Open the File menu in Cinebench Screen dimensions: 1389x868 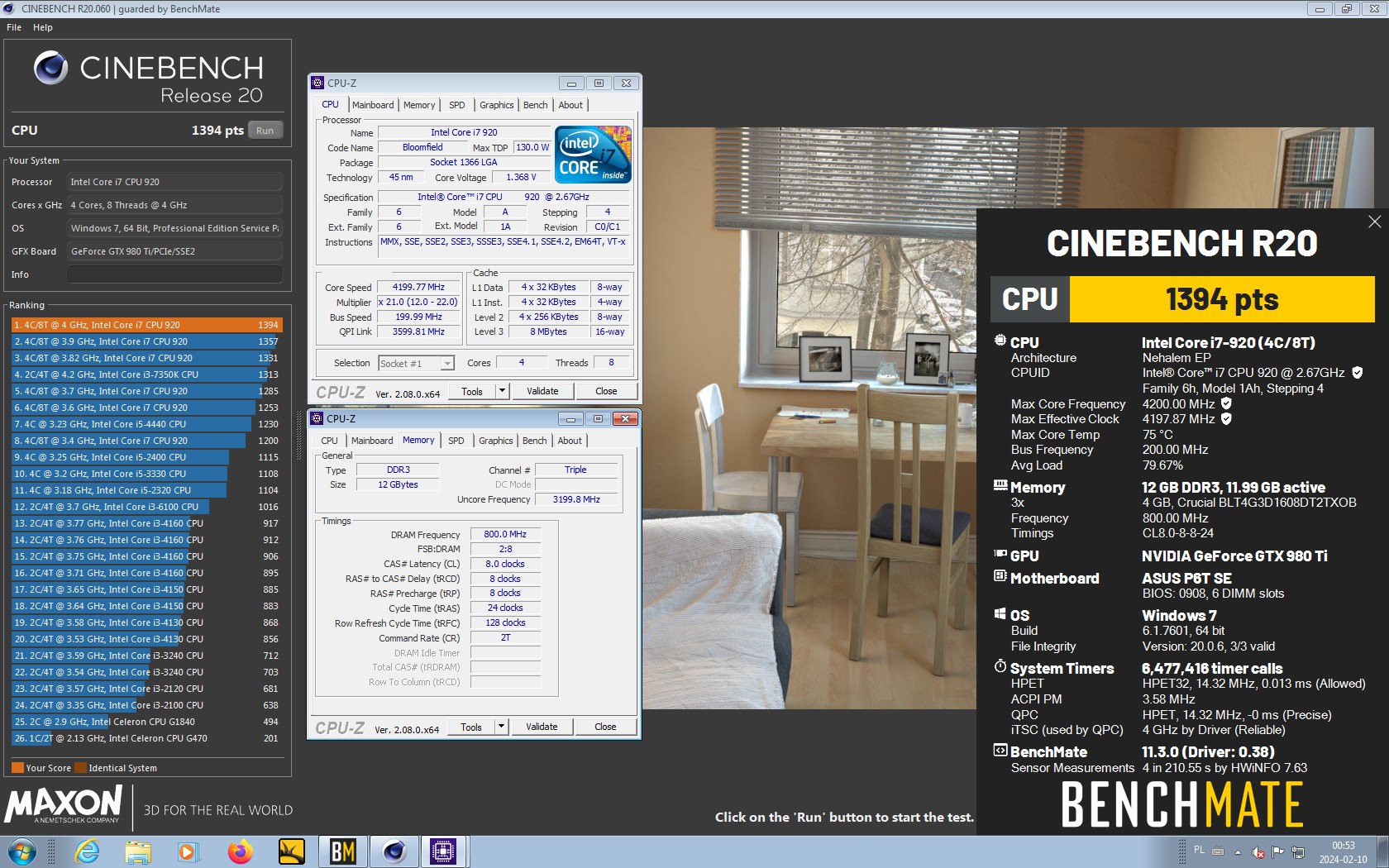(x=14, y=27)
